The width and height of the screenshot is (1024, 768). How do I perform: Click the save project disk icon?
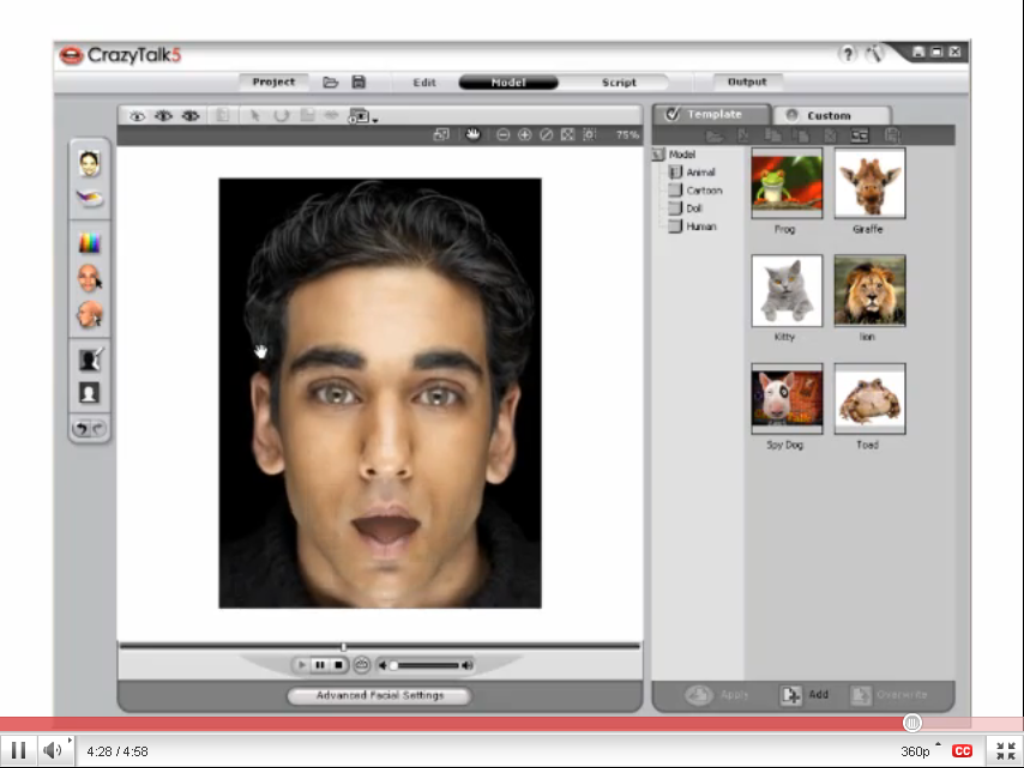click(358, 82)
